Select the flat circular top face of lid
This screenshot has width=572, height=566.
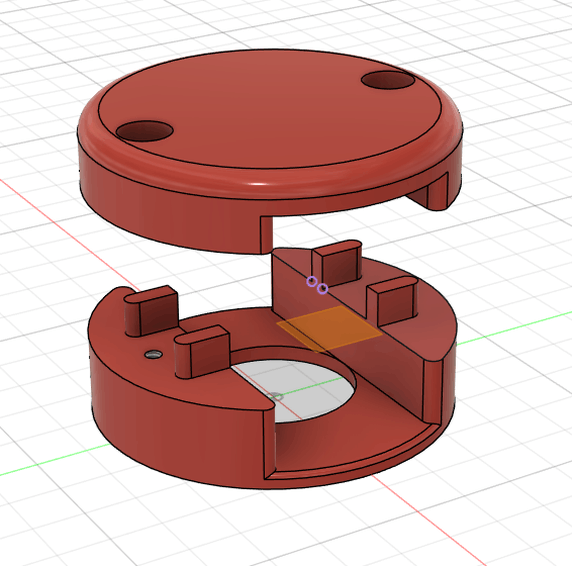click(x=270, y=109)
